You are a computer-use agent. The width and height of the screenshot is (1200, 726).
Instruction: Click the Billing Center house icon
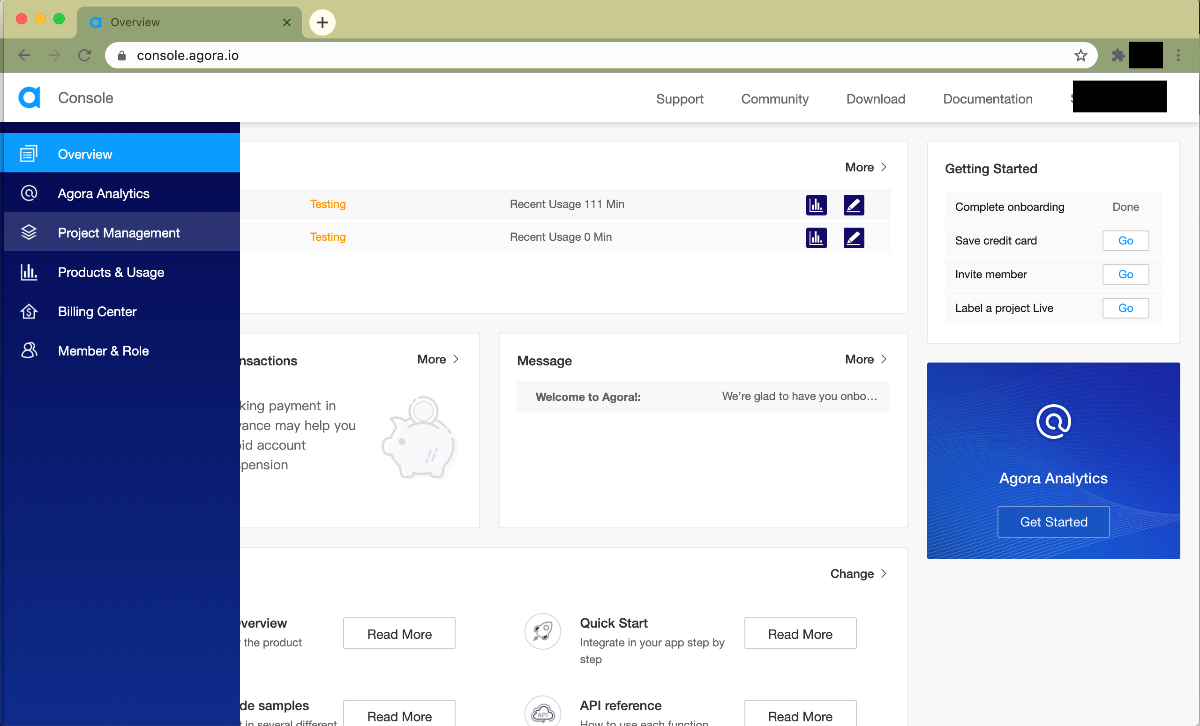pyautogui.click(x=29, y=311)
